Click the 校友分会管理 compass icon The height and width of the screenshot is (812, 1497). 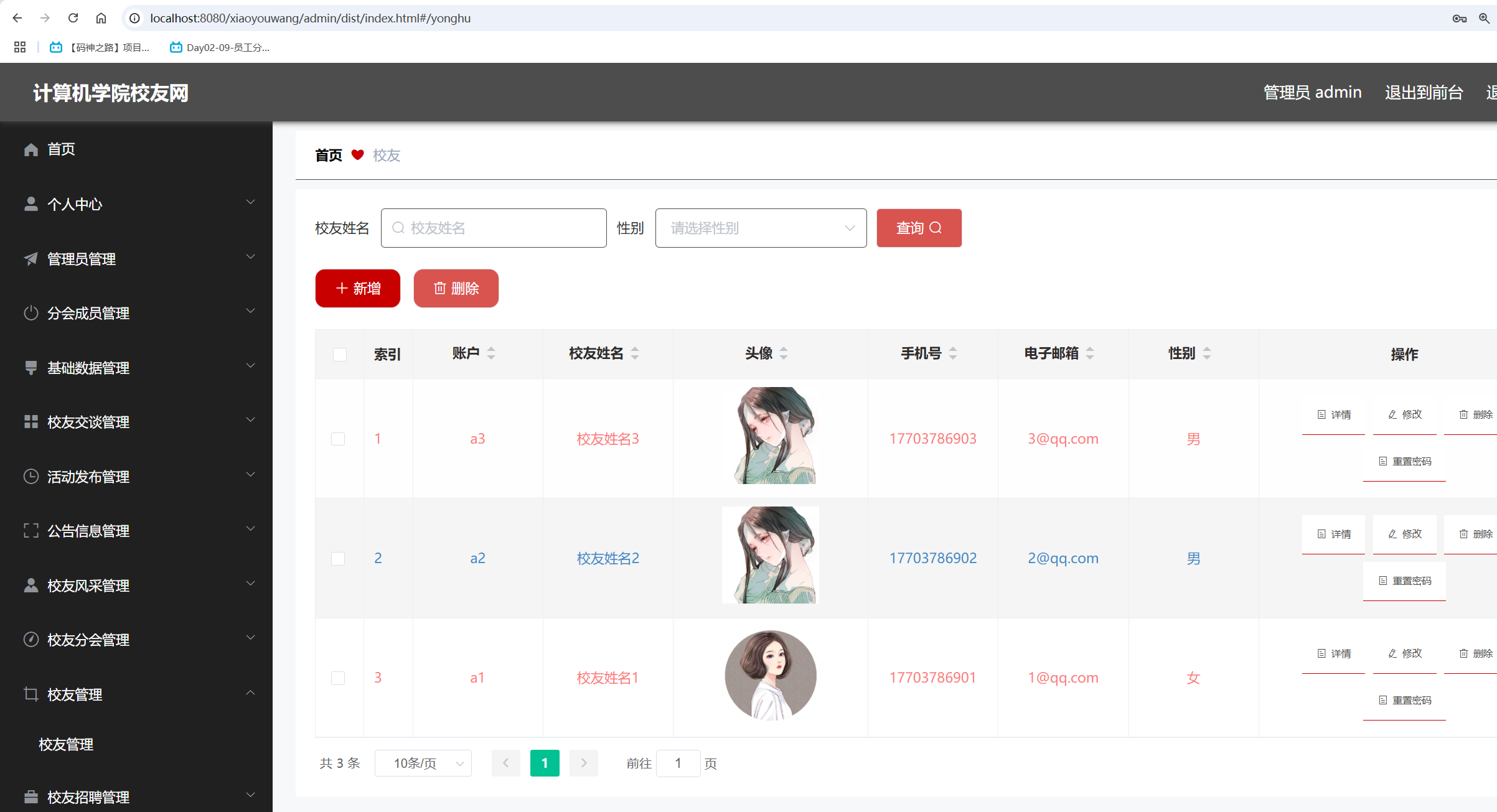[x=31, y=640]
